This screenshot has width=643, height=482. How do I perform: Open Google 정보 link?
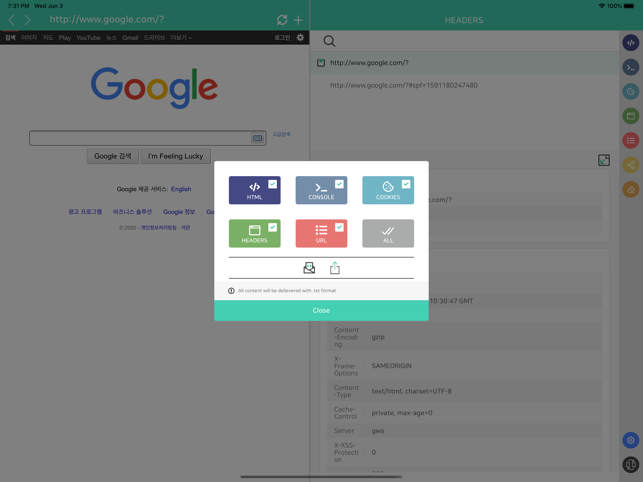pos(179,212)
